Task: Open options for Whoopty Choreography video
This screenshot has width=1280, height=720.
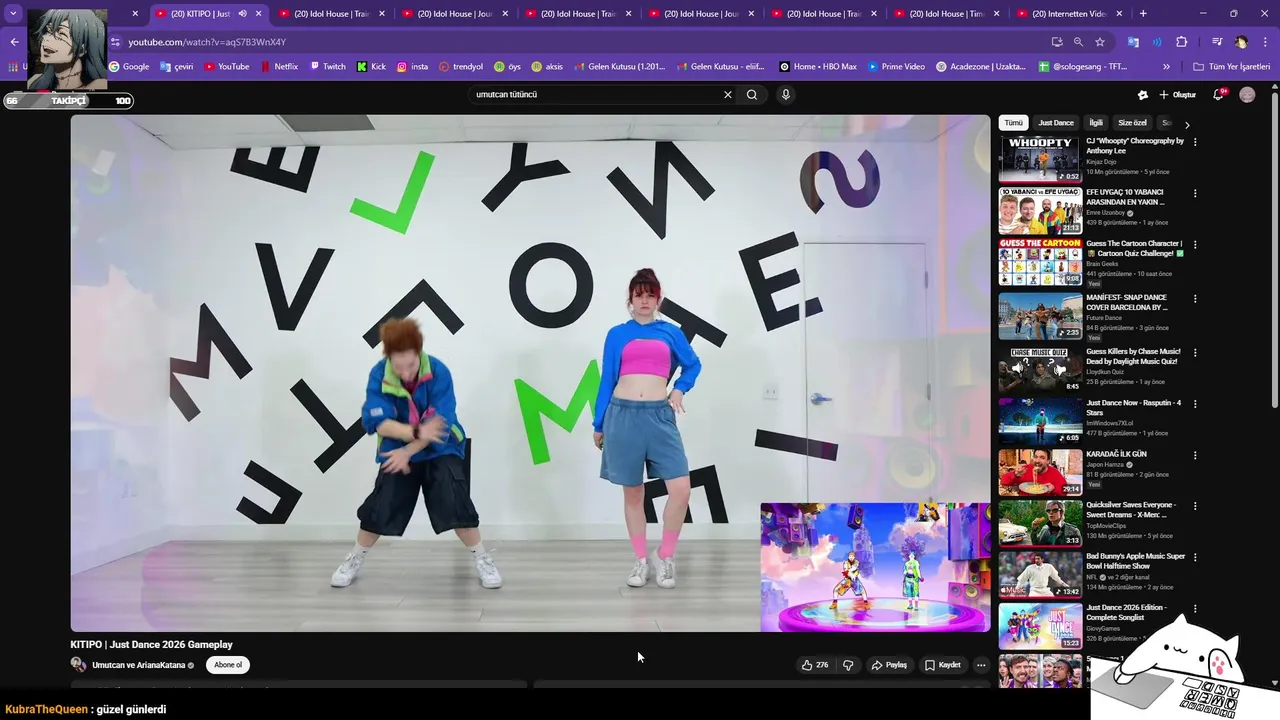Action: [1195, 142]
